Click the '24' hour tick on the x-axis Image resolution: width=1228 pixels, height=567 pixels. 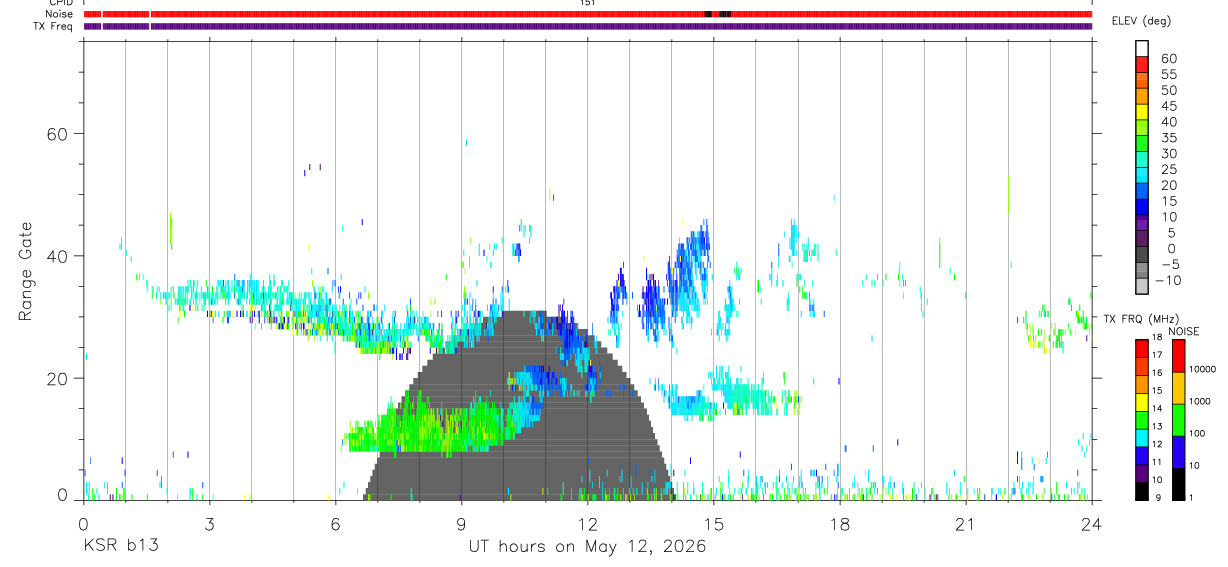1091,523
